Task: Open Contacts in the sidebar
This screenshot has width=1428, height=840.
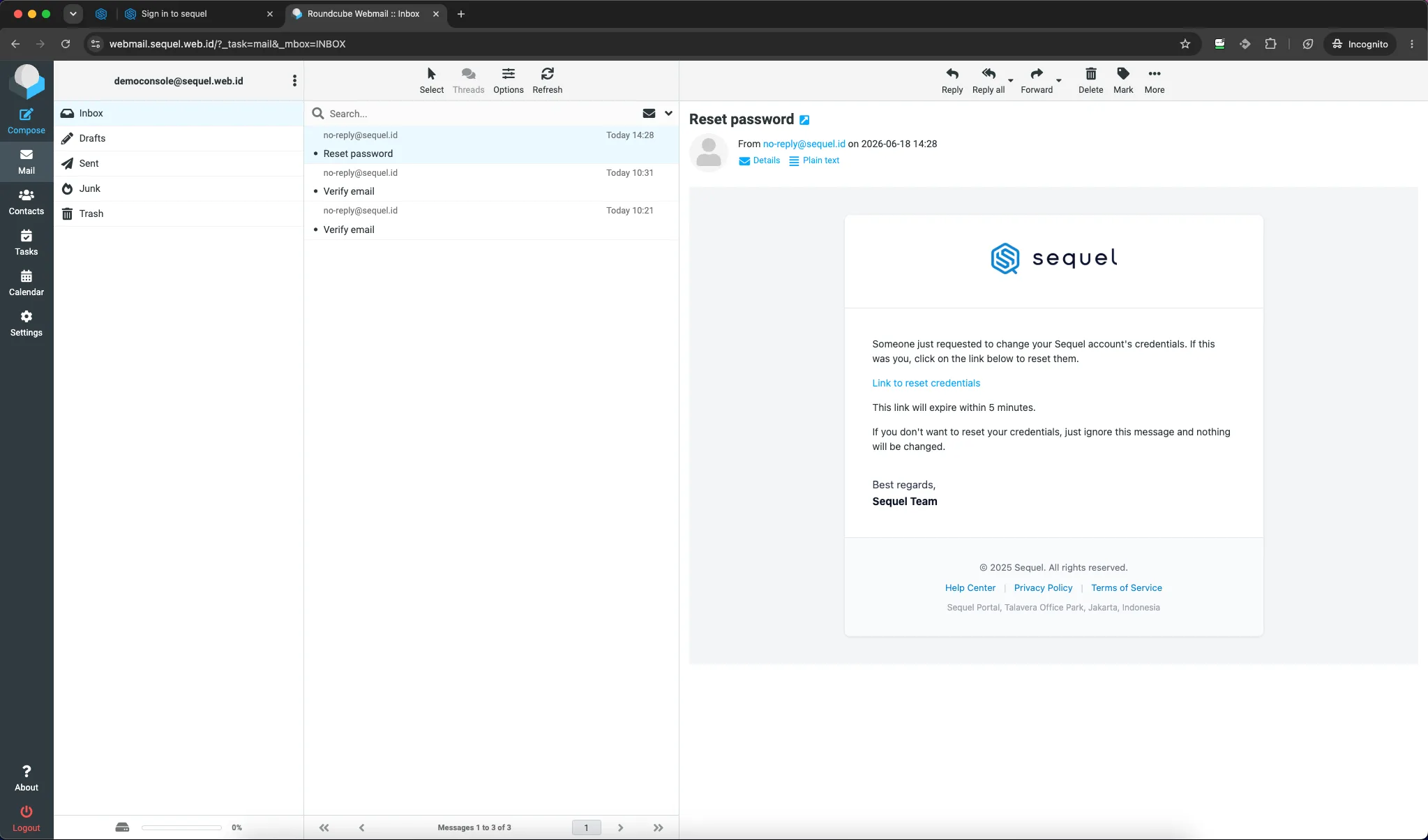Action: tap(27, 202)
